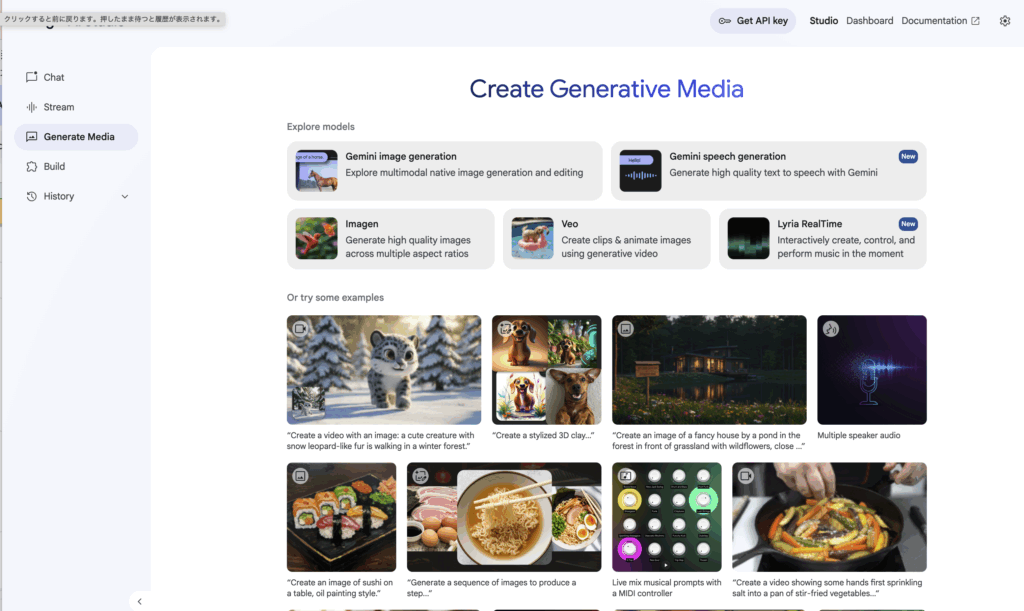This screenshot has height=611, width=1024.
Task: Open the Dashboard tab
Action: click(x=869, y=21)
